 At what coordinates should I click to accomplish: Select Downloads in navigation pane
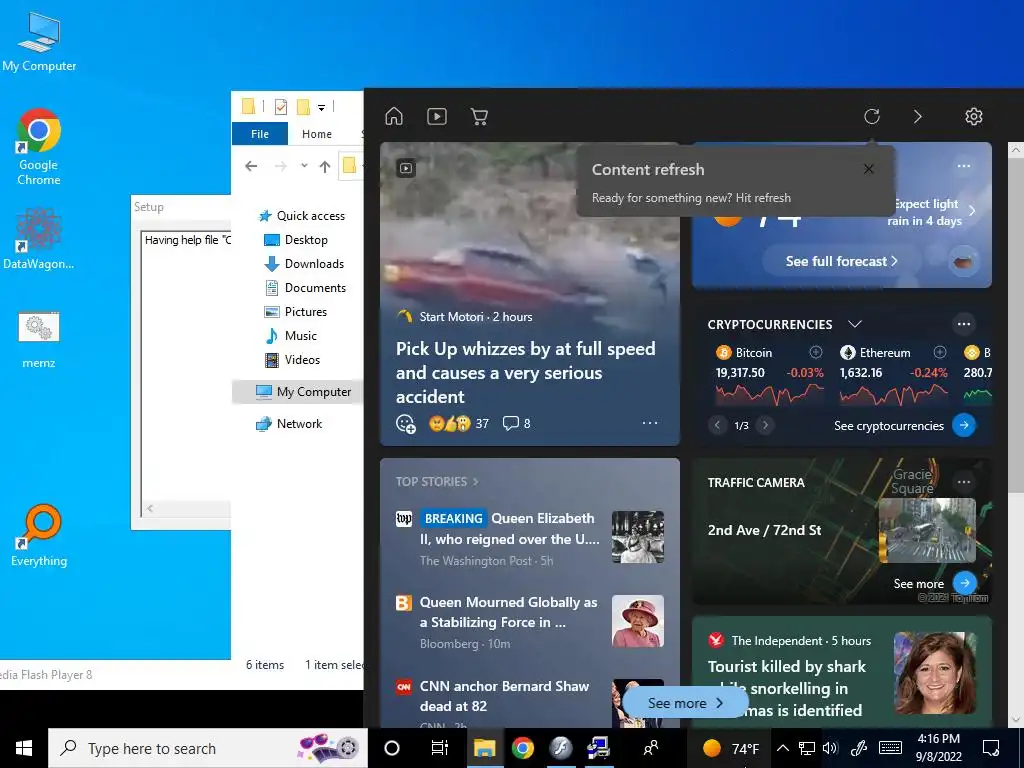[313, 264]
